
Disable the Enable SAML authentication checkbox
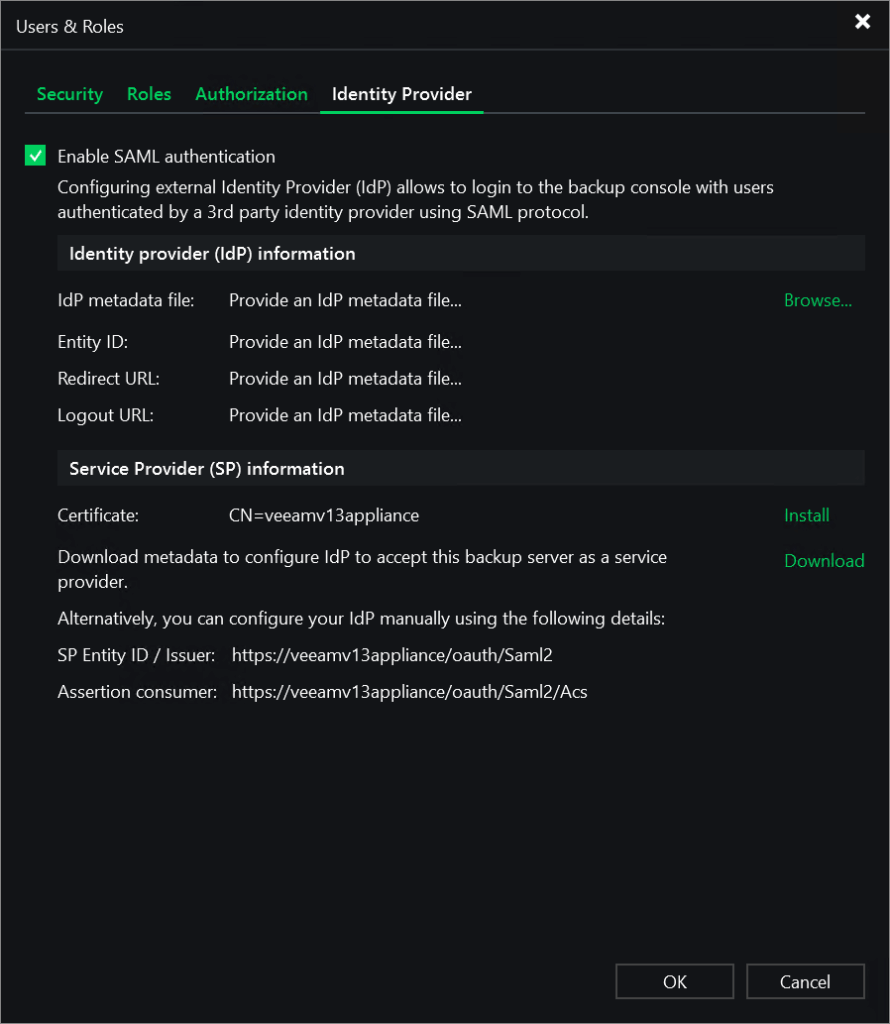[36, 156]
